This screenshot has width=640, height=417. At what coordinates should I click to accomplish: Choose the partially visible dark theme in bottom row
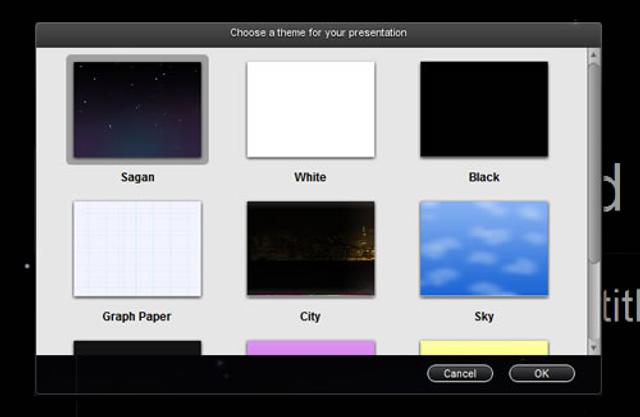click(x=137, y=347)
